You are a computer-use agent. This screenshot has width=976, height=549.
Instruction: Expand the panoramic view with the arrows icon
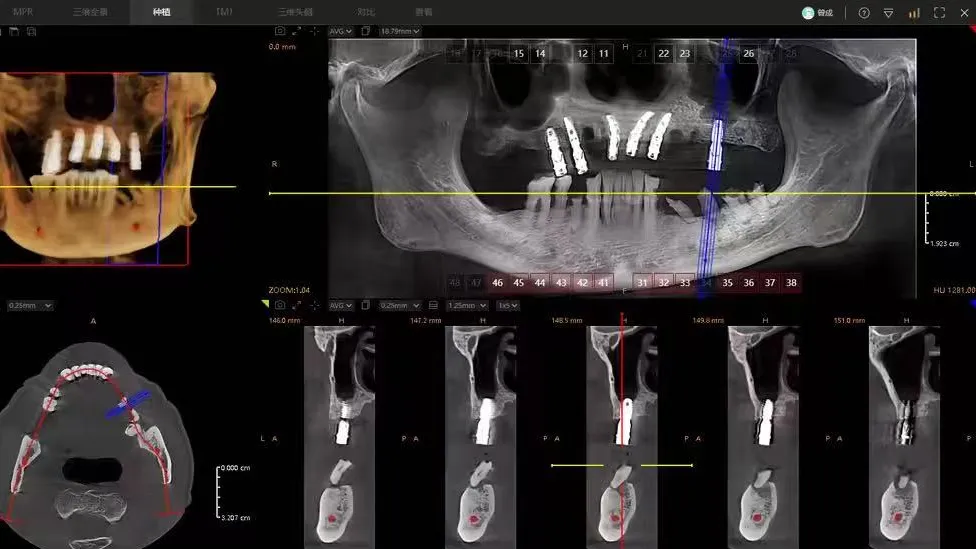click(x=297, y=30)
